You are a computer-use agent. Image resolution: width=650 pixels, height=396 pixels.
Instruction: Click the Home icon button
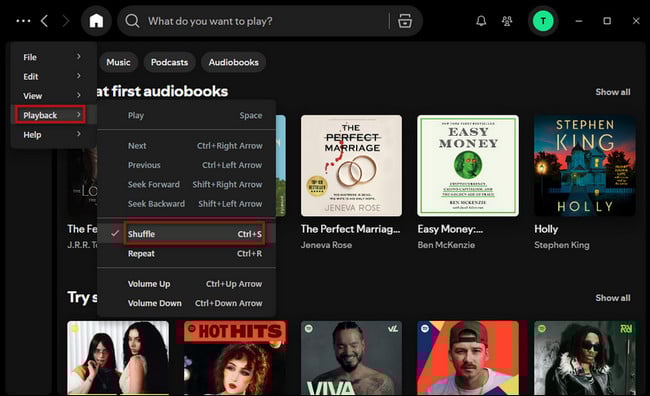point(96,21)
